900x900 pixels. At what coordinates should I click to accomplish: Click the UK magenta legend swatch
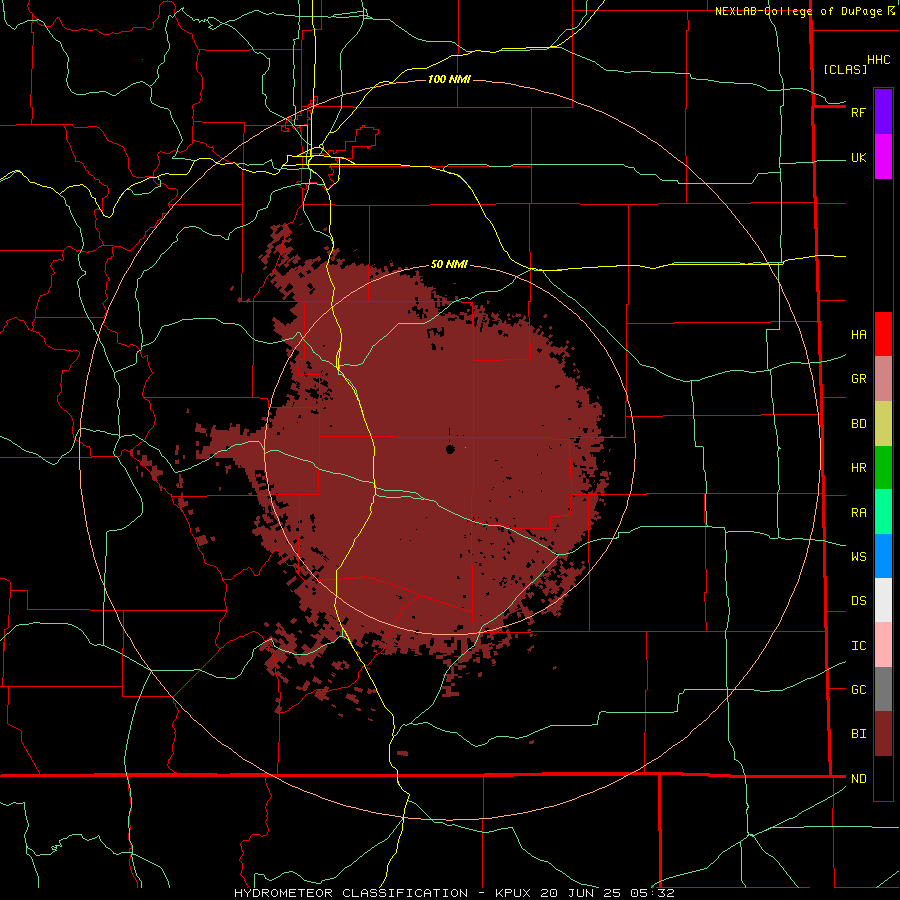point(883,157)
